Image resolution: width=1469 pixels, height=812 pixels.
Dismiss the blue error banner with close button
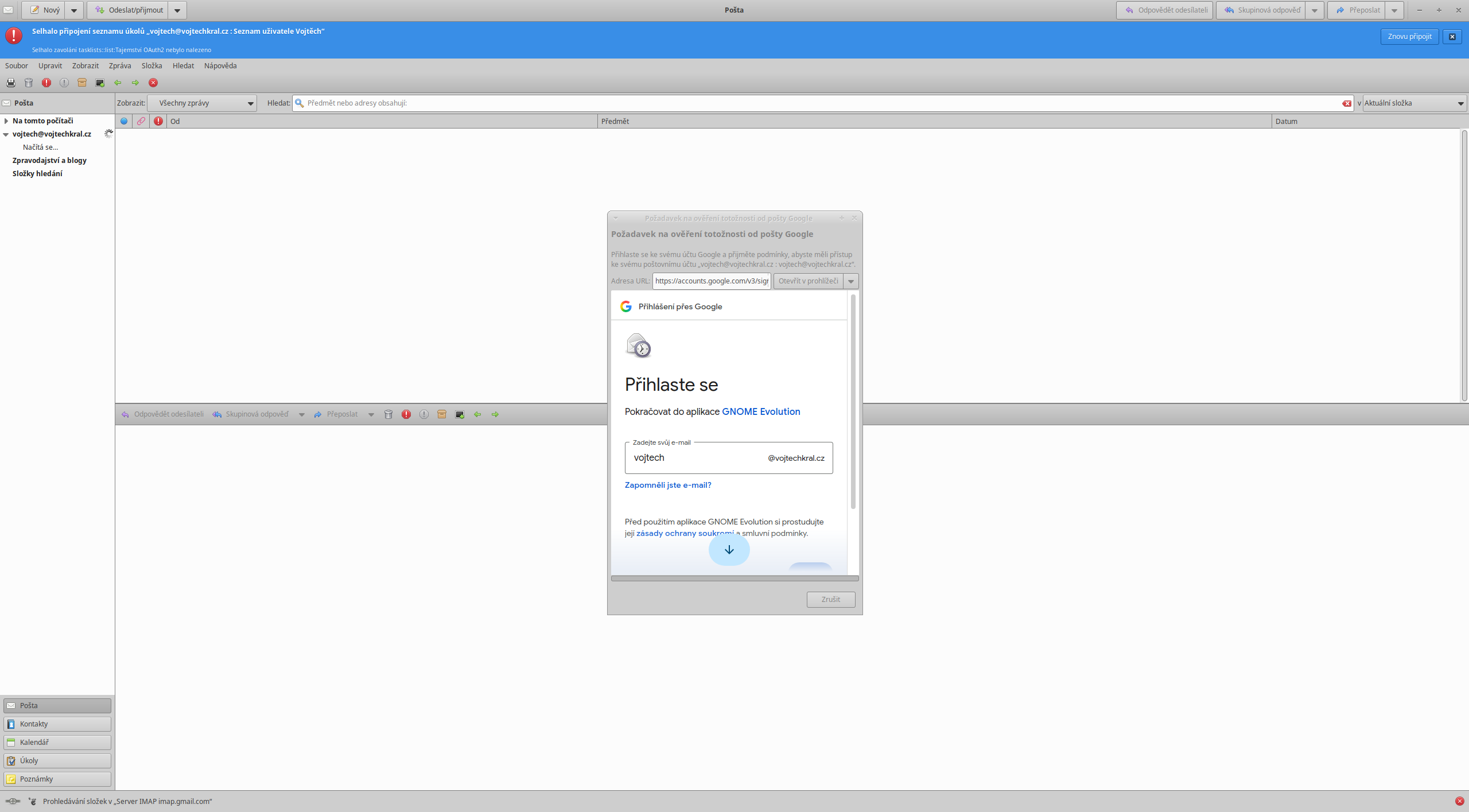coord(1452,37)
